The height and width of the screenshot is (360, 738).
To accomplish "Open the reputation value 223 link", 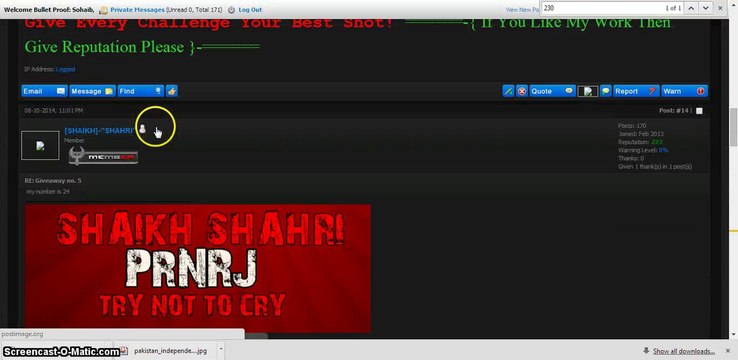I will 657,142.
